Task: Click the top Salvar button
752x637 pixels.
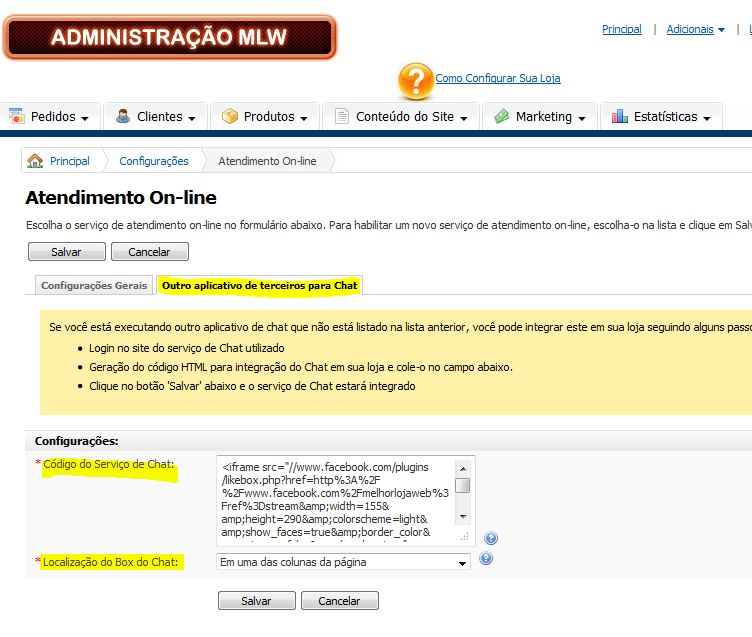Action: pos(66,252)
